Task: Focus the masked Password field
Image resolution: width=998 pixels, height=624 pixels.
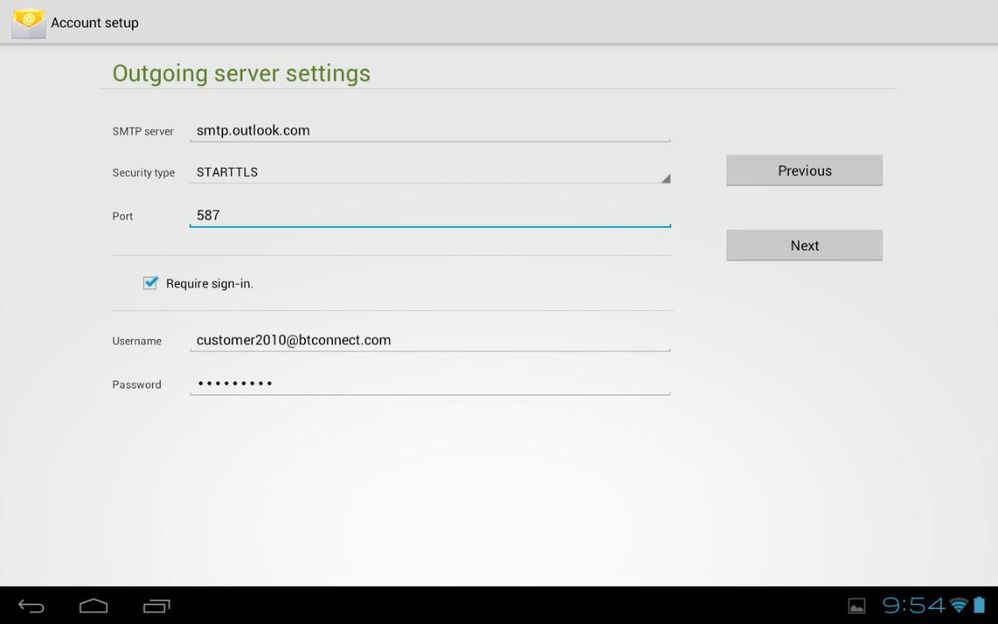Action: (x=429, y=383)
